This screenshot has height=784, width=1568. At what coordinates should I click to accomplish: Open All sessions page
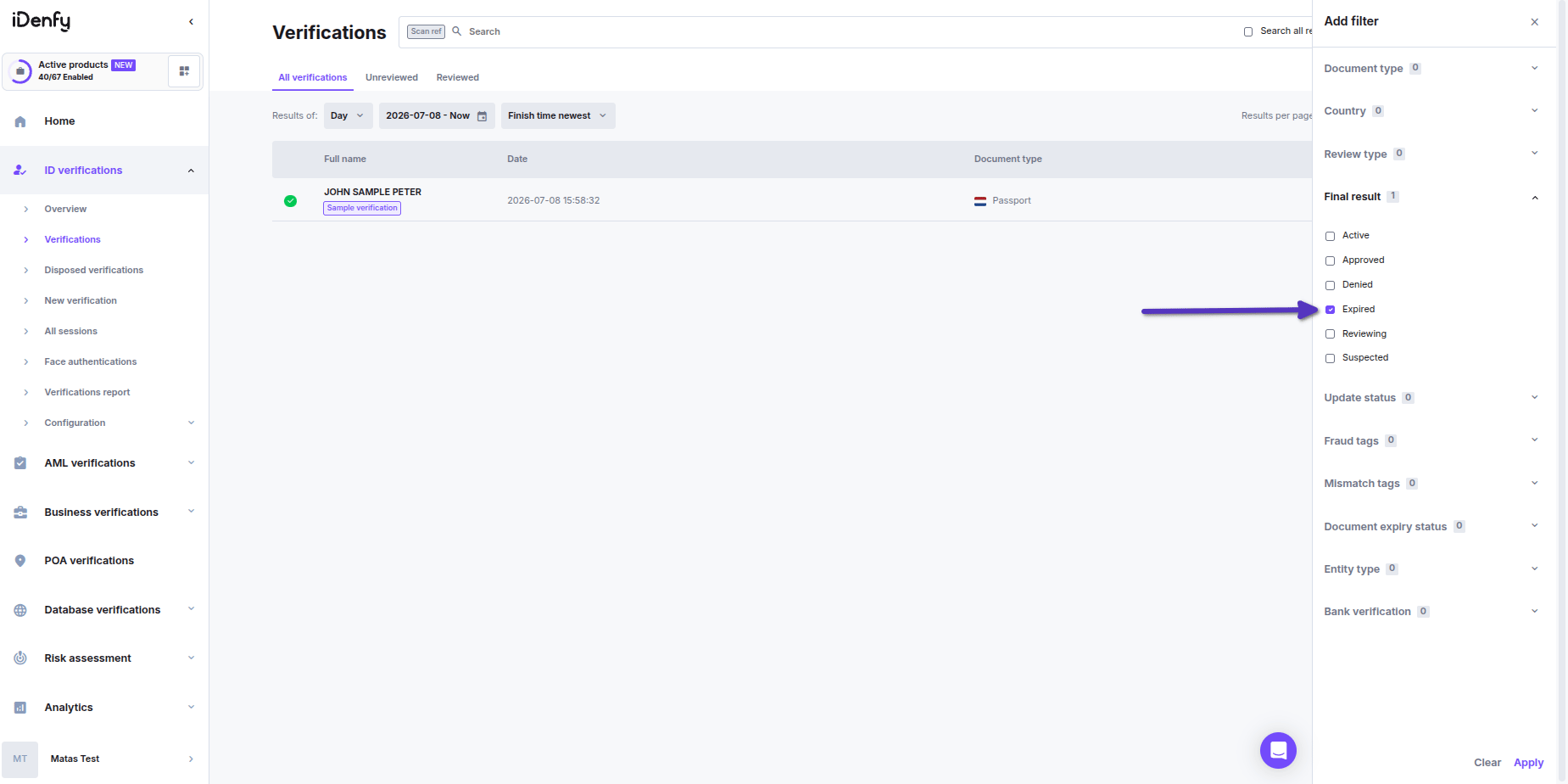click(71, 331)
